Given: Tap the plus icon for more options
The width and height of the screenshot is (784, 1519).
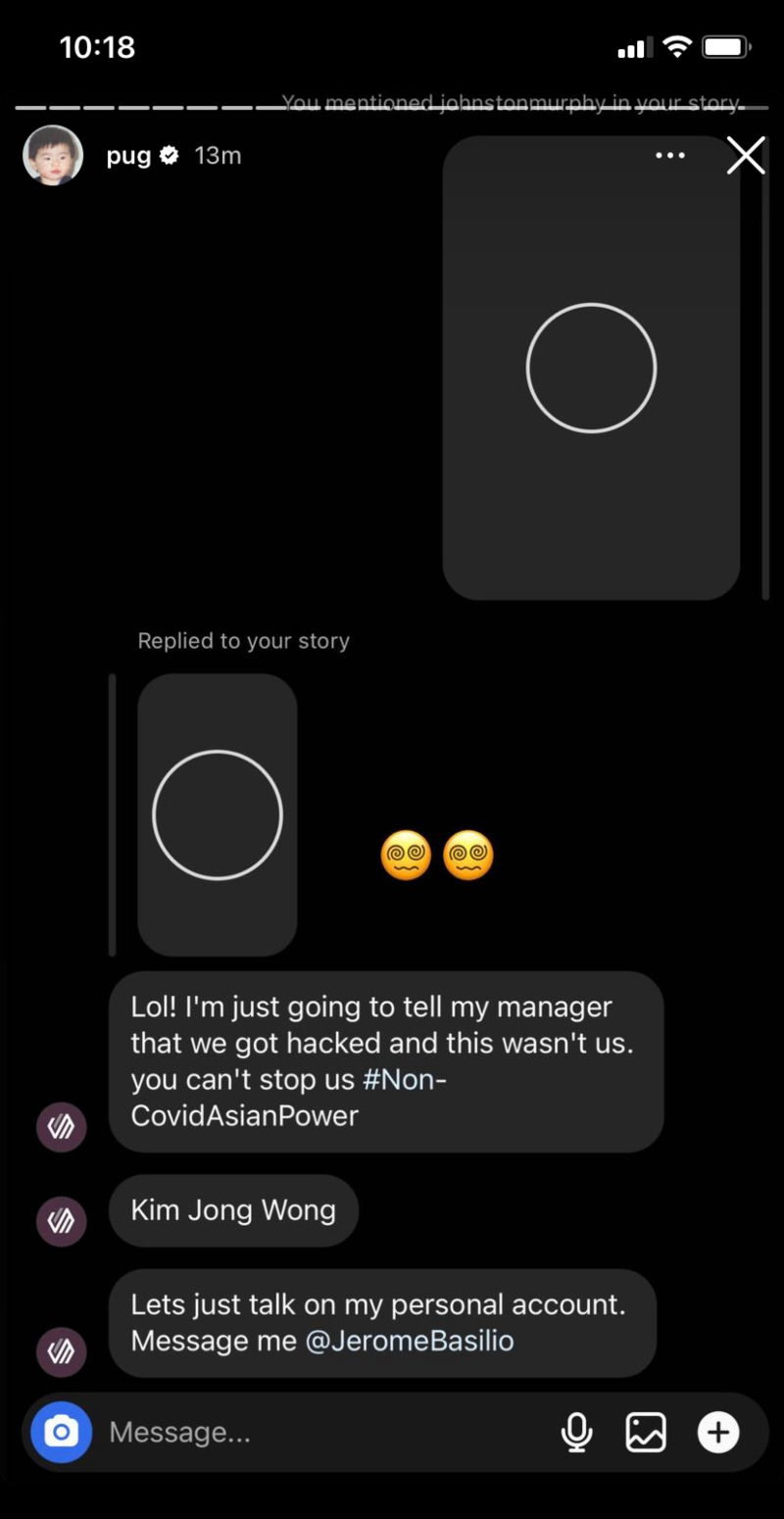Looking at the screenshot, I should [718, 1433].
